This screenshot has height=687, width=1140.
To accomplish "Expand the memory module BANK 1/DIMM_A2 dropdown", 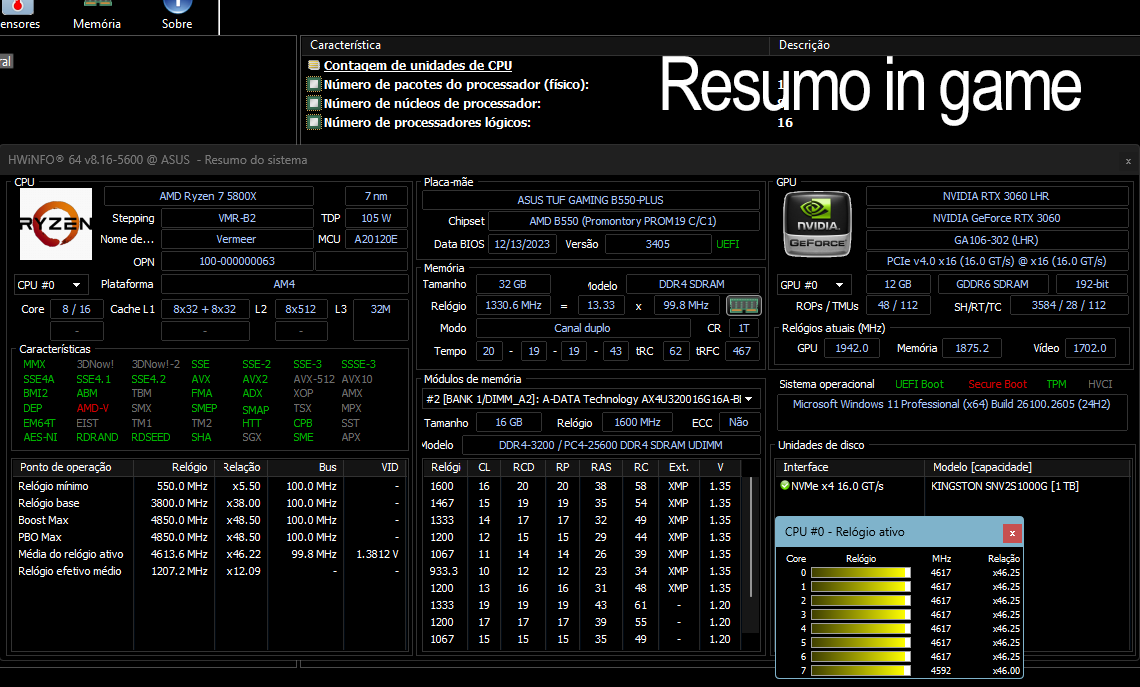I will click(x=590, y=399).
